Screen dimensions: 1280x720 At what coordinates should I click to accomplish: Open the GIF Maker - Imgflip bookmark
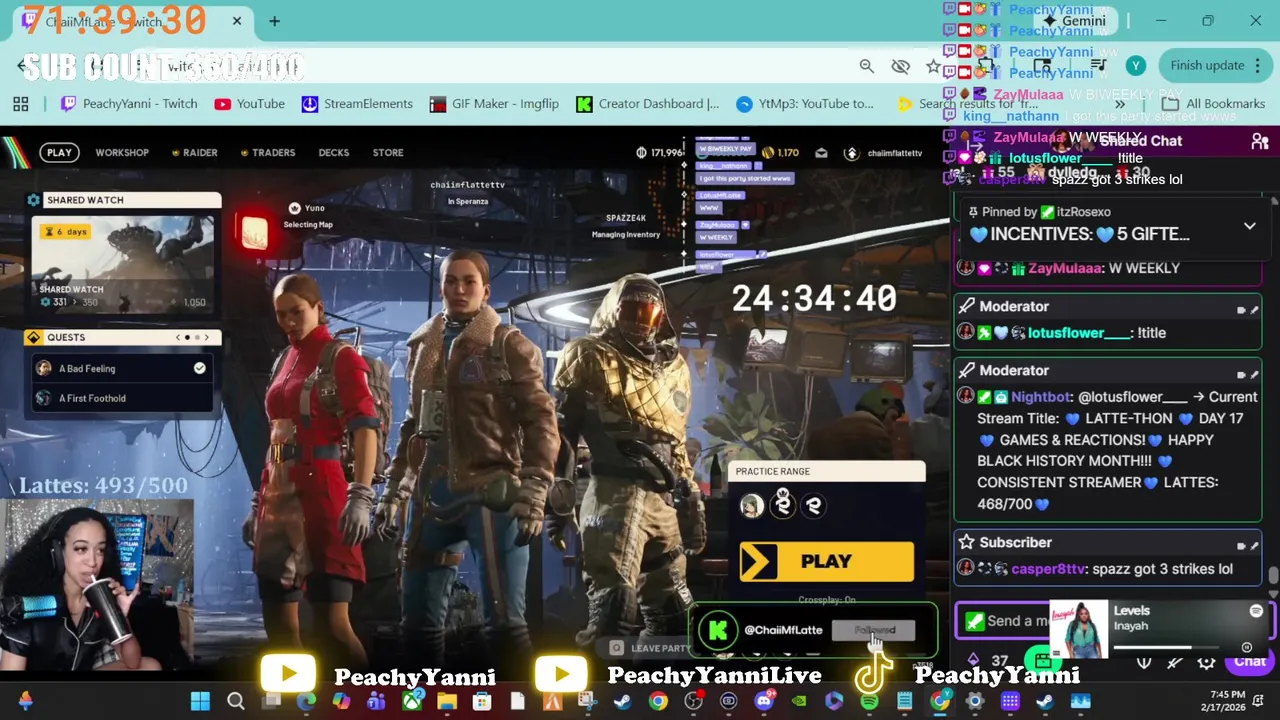[493, 104]
